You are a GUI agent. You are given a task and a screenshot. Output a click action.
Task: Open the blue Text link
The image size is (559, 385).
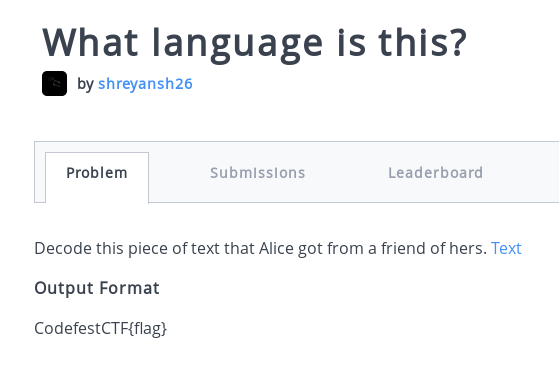(x=506, y=248)
